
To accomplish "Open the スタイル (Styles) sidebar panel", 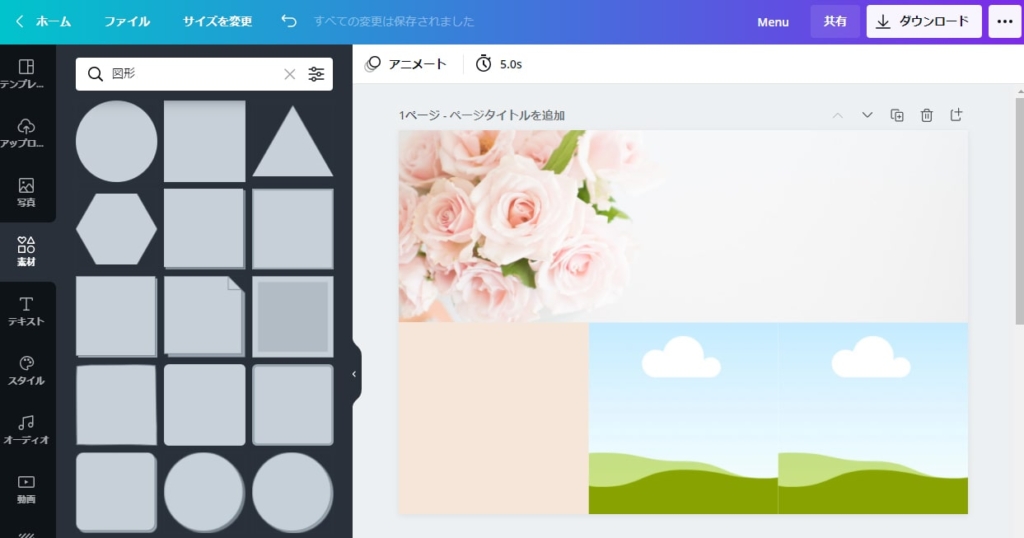I will point(27,370).
